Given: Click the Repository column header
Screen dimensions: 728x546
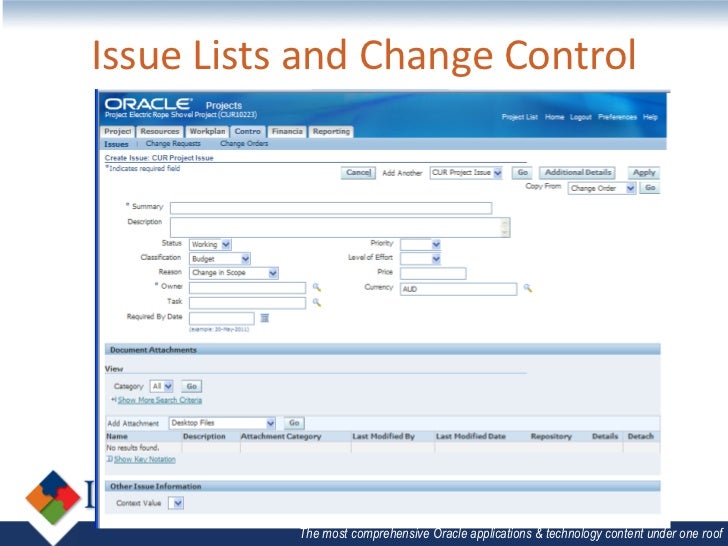Looking at the screenshot, I should 551,436.
